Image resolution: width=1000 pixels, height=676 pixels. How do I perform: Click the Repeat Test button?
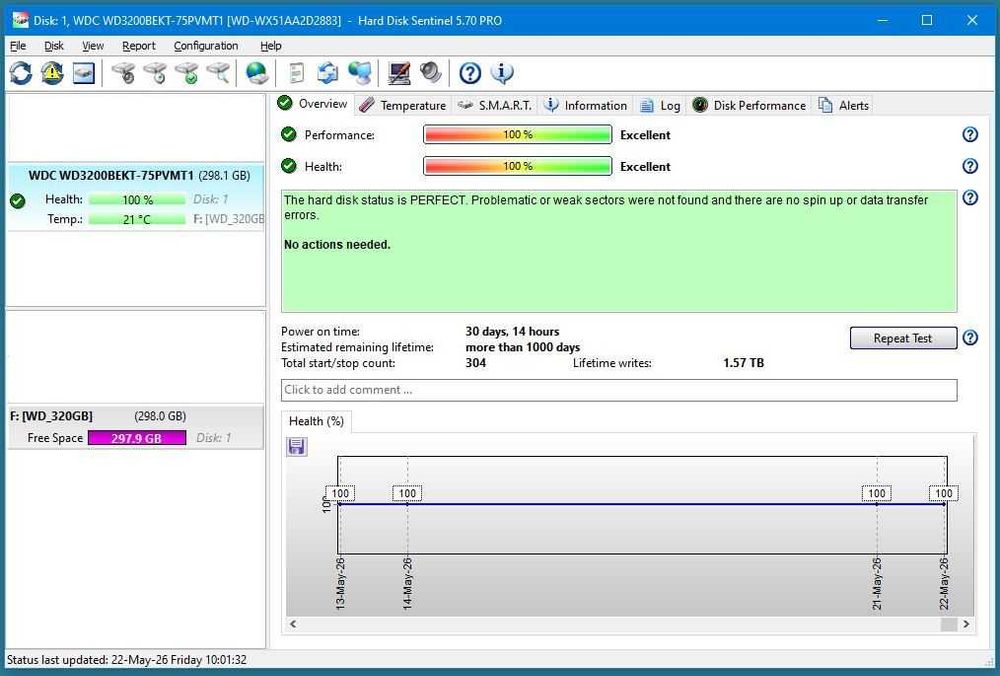903,338
